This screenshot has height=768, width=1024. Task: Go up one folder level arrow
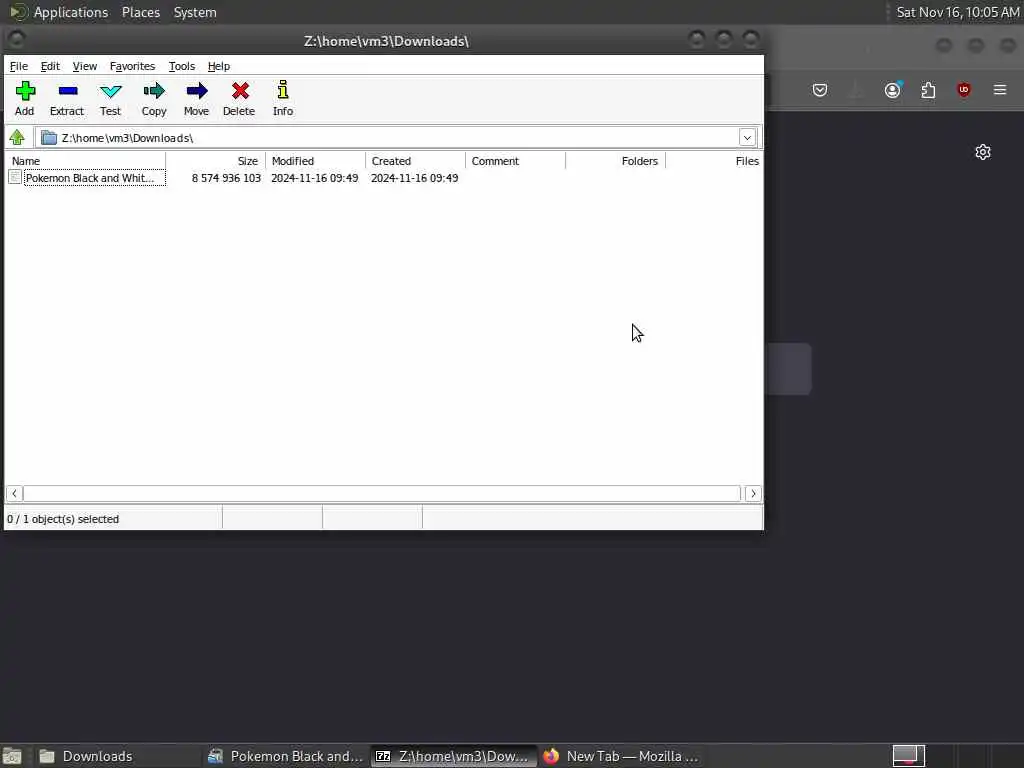tap(17, 137)
